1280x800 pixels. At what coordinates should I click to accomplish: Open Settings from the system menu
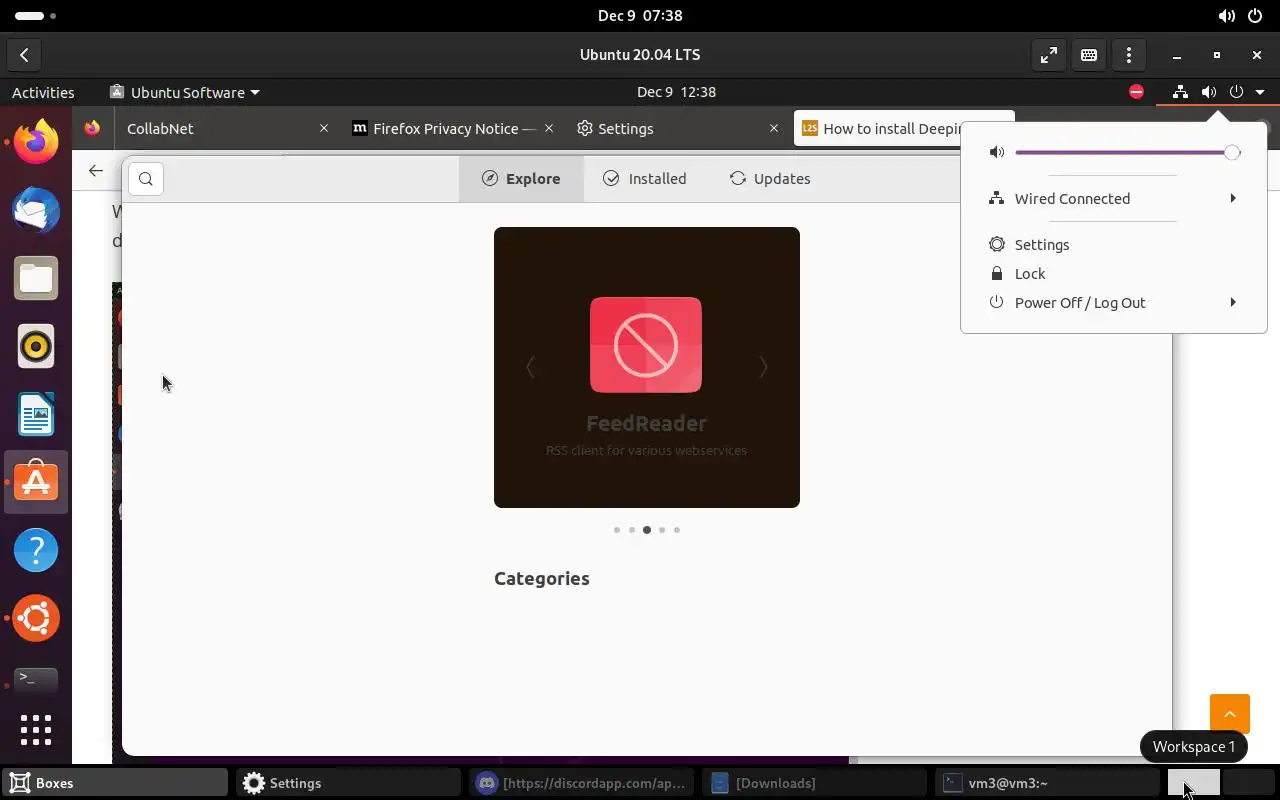point(1114,244)
